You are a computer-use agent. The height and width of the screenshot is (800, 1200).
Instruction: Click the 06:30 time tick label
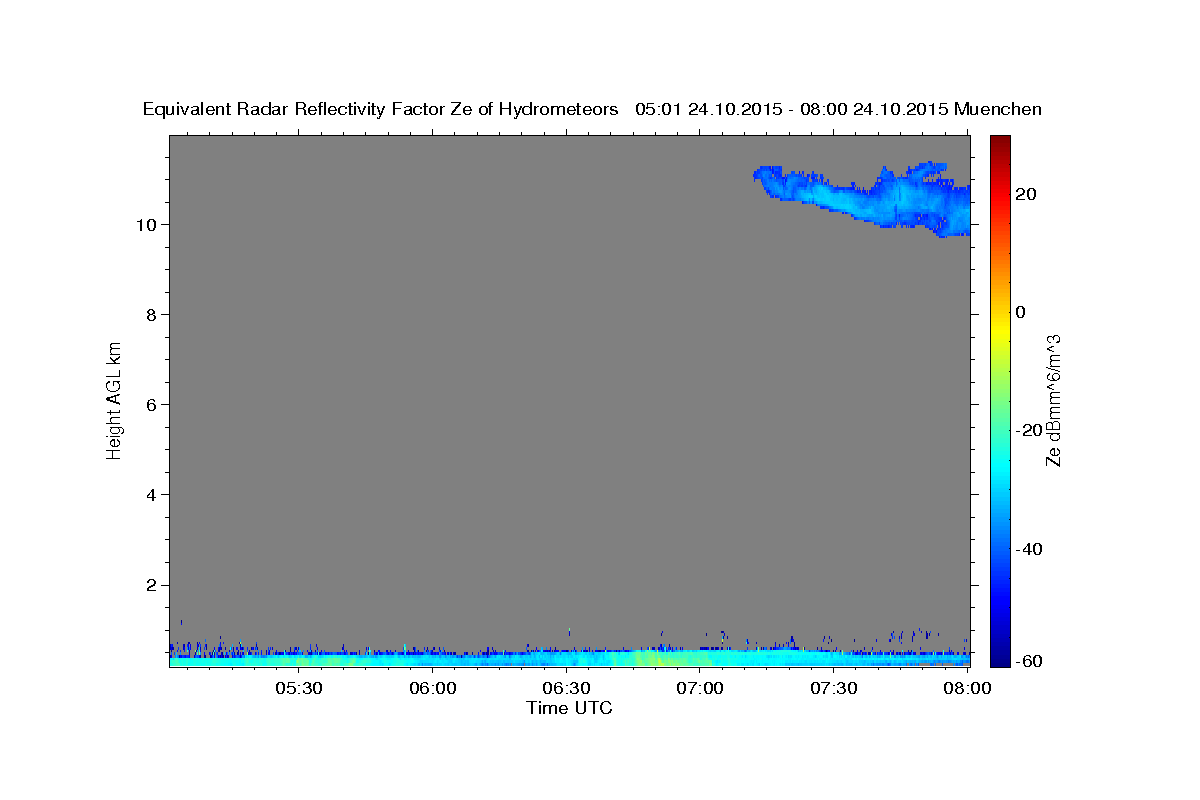(567, 689)
